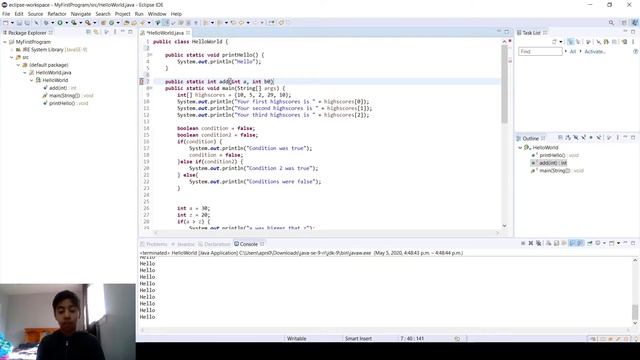640x360 pixels.
Task: Open the Run menu
Action: click(139, 14)
